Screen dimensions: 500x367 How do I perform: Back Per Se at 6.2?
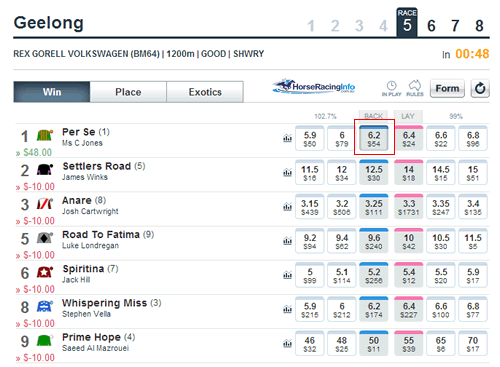374,138
